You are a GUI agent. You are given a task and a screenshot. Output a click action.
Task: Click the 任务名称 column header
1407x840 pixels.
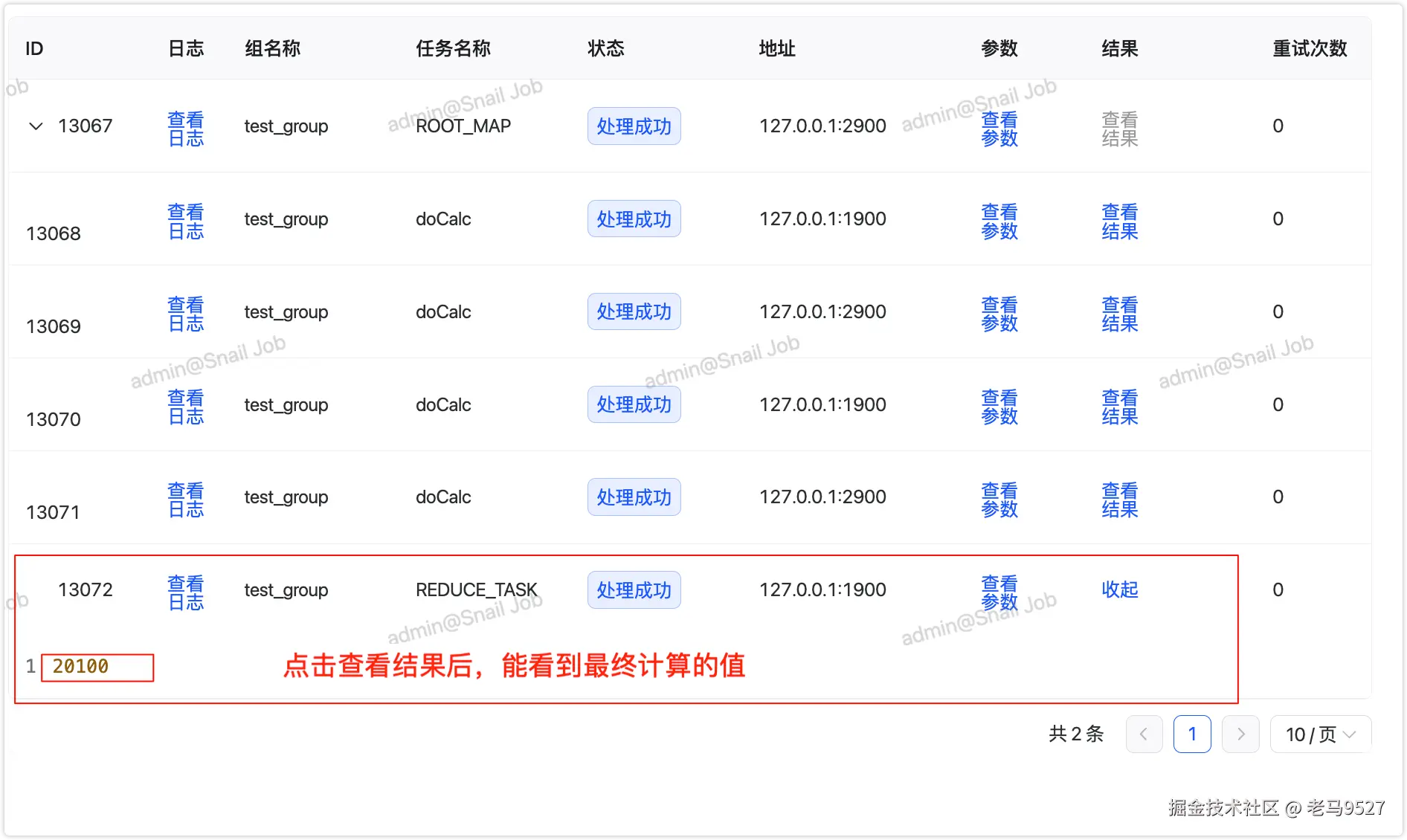coord(453,49)
